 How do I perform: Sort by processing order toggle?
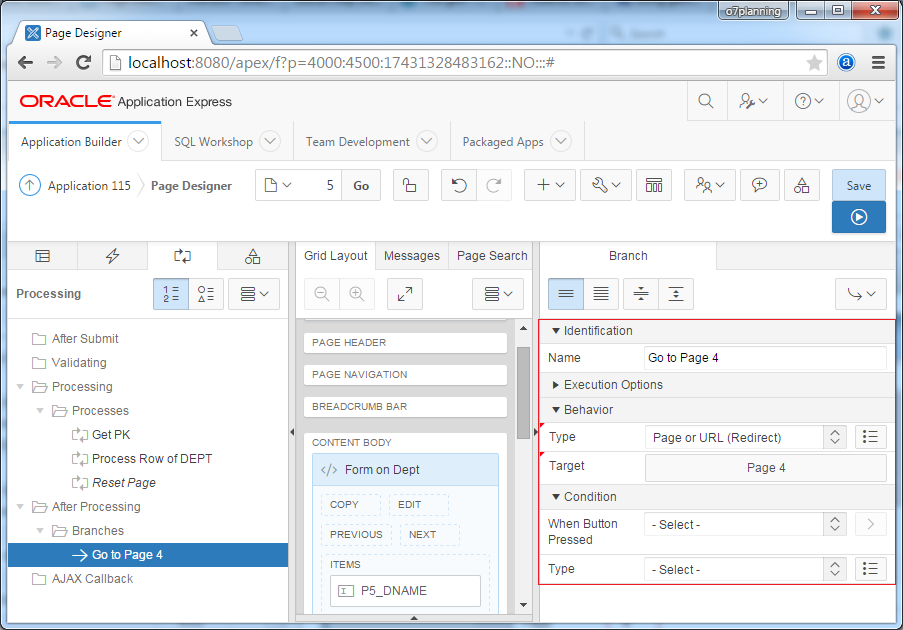(x=171, y=294)
